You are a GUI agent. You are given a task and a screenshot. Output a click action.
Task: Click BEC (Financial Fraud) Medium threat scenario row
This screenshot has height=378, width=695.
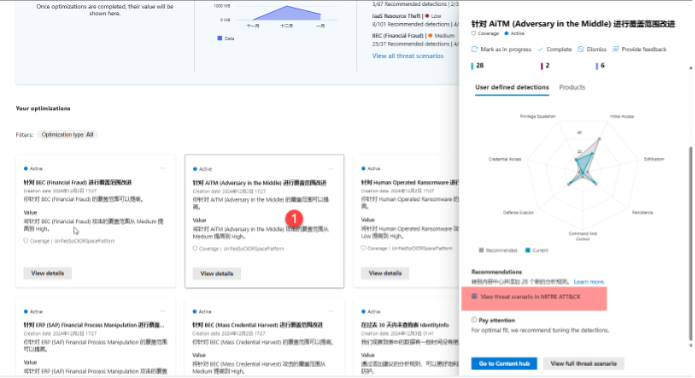coord(415,39)
